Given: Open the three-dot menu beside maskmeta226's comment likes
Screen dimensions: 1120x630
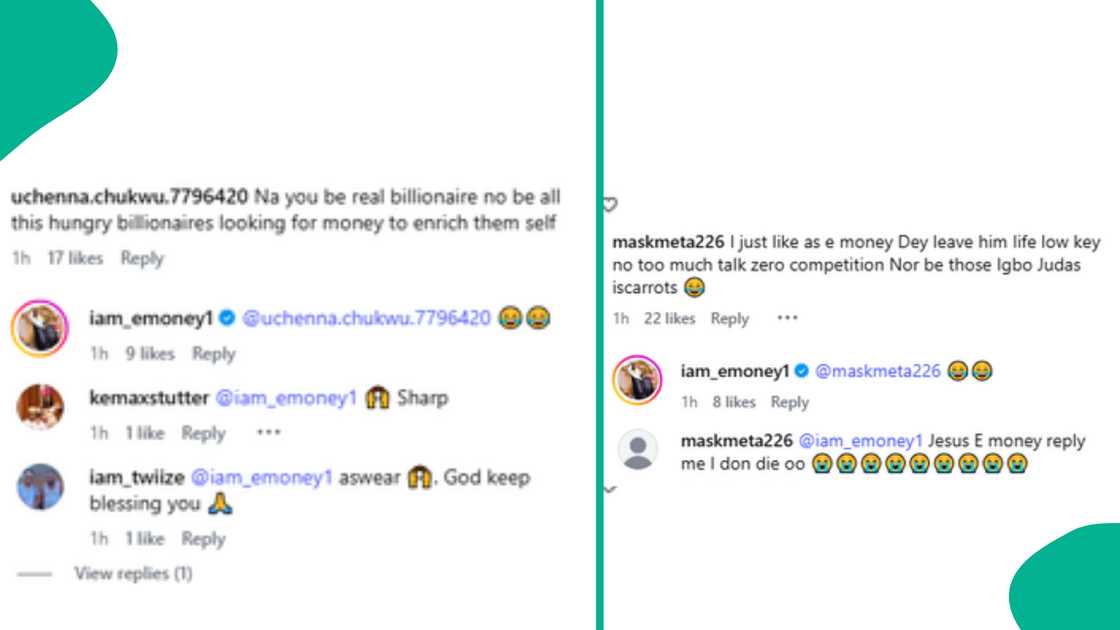Looking at the screenshot, I should (x=787, y=318).
